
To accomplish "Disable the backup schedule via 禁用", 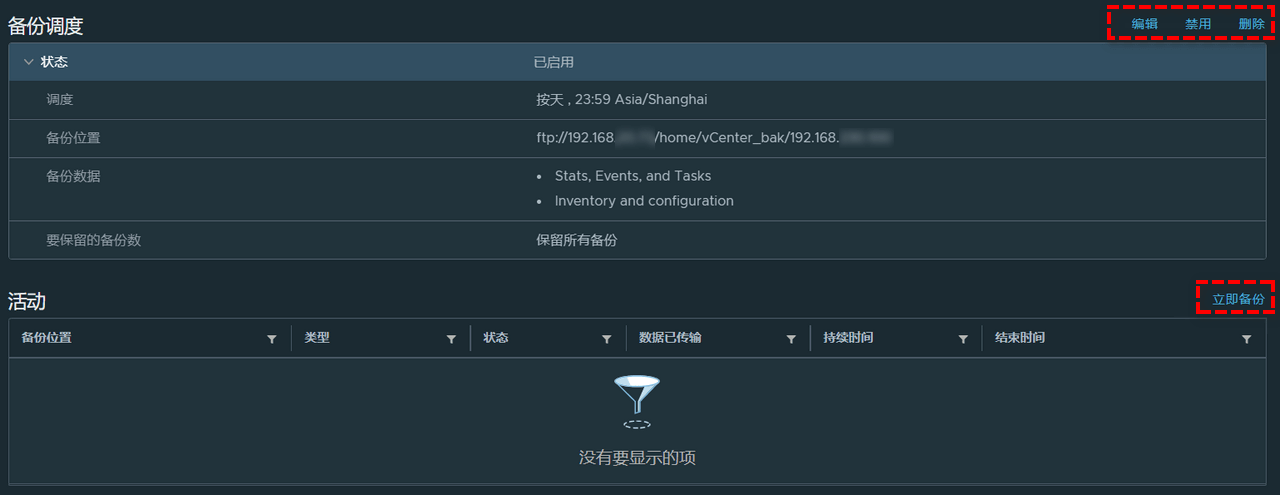I will 1198,24.
